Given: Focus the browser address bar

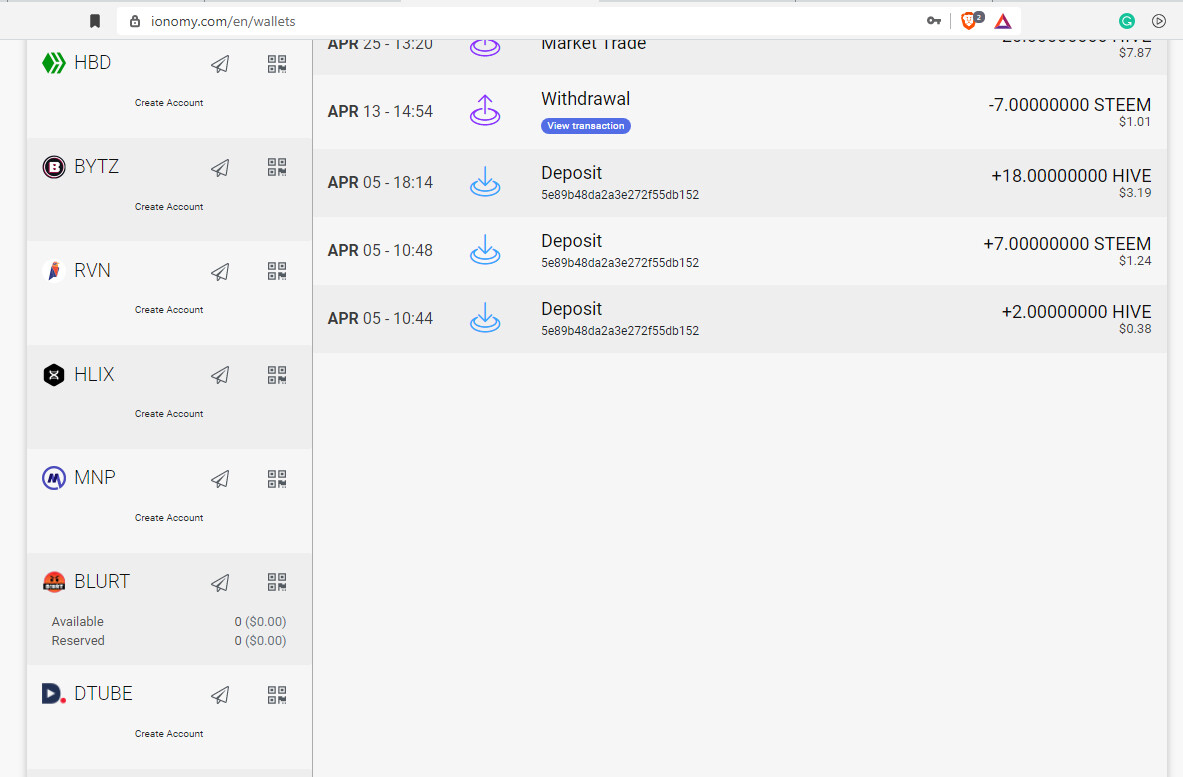Looking at the screenshot, I should coord(521,21).
